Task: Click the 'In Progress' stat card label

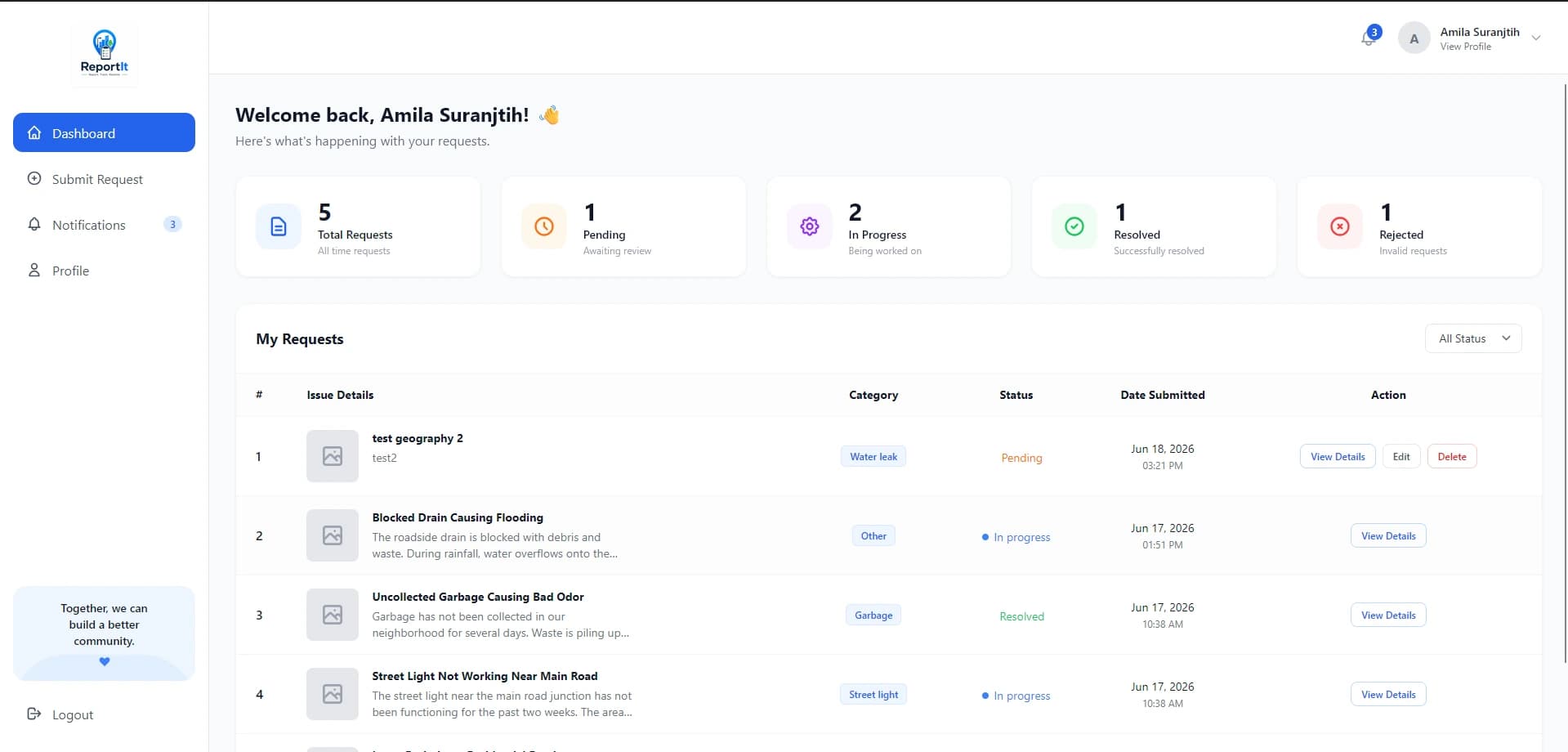Action: point(877,235)
